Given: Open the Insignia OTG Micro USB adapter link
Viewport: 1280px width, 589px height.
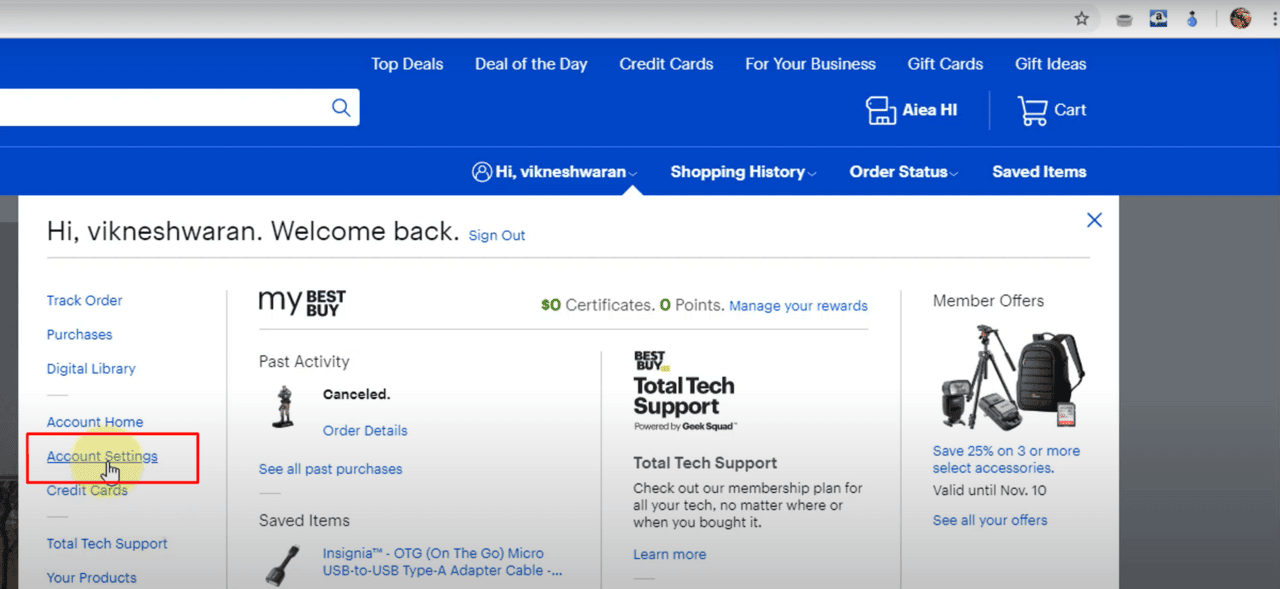Looking at the screenshot, I should (442, 562).
